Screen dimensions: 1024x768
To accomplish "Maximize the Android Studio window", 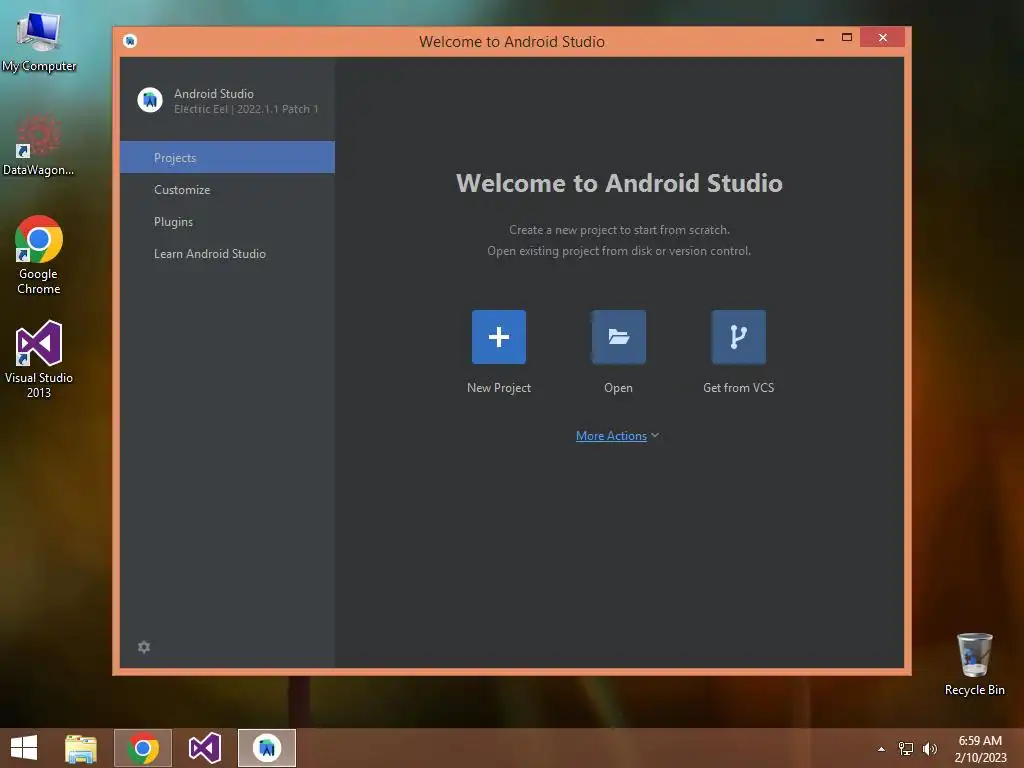I will click(x=847, y=38).
